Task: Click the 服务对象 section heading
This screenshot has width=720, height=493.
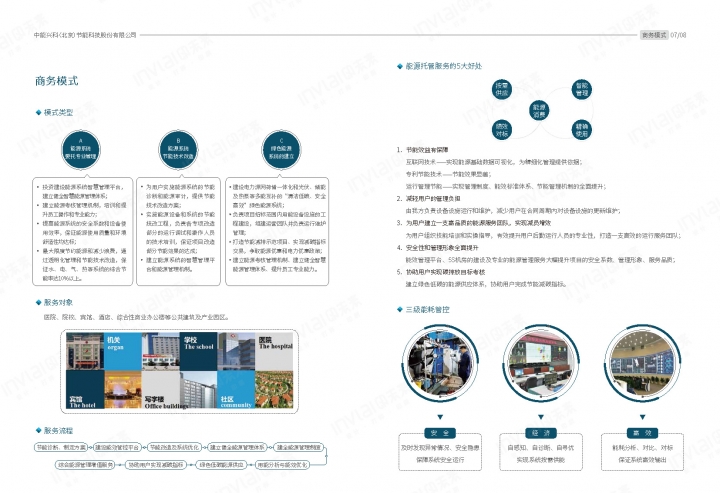Action: click(x=58, y=302)
